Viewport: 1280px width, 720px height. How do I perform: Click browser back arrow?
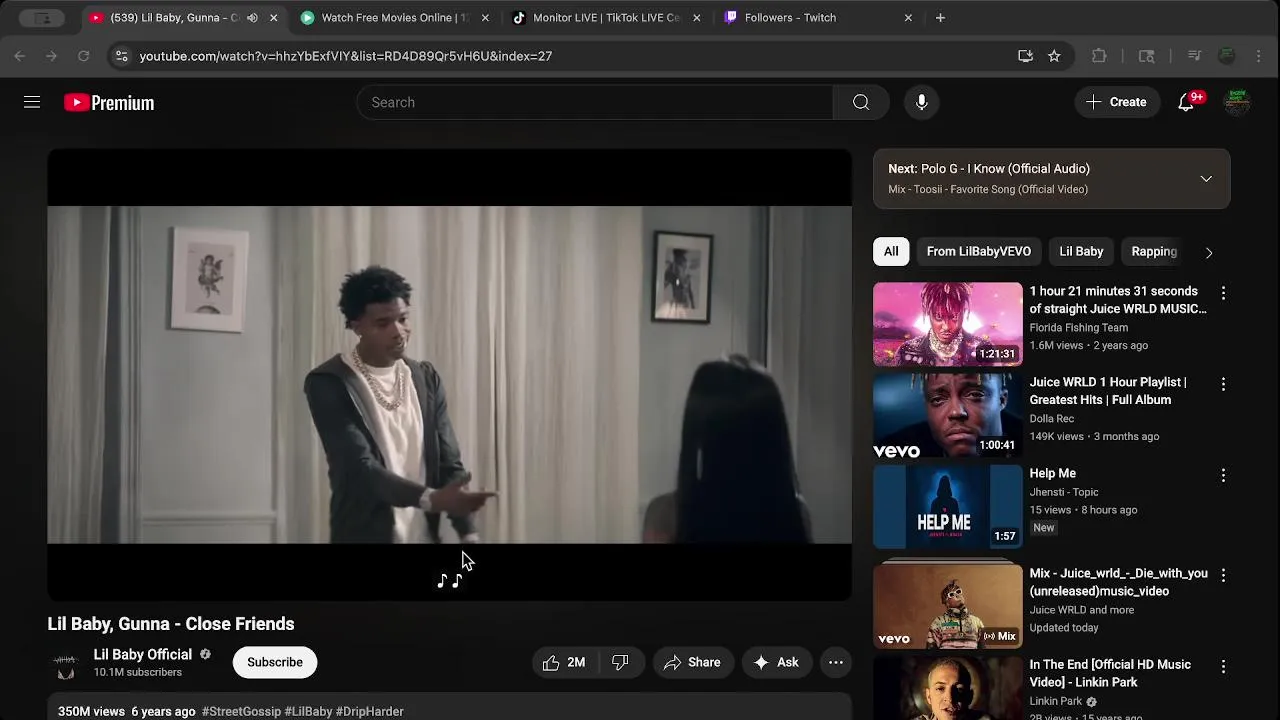pyautogui.click(x=20, y=56)
